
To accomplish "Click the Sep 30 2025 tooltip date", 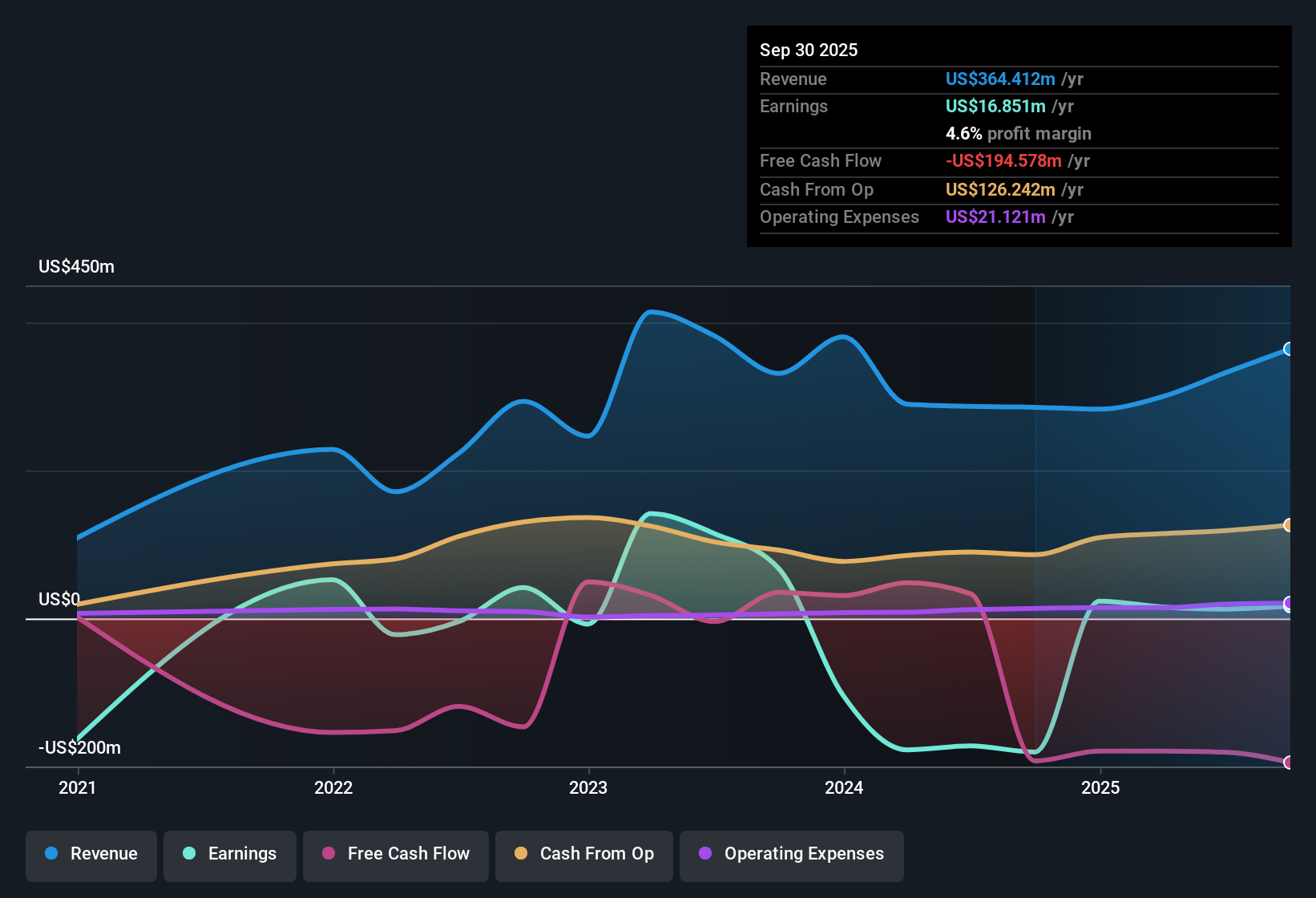I will point(809,51).
